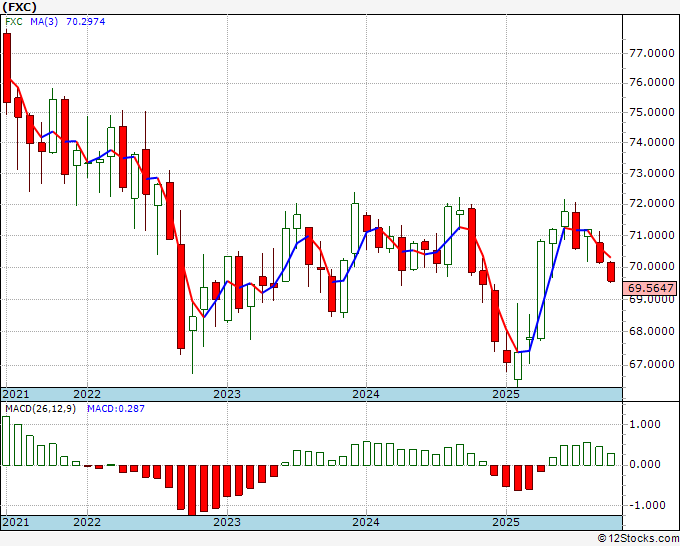Click the 2023 marker on price timeline

tap(227, 394)
